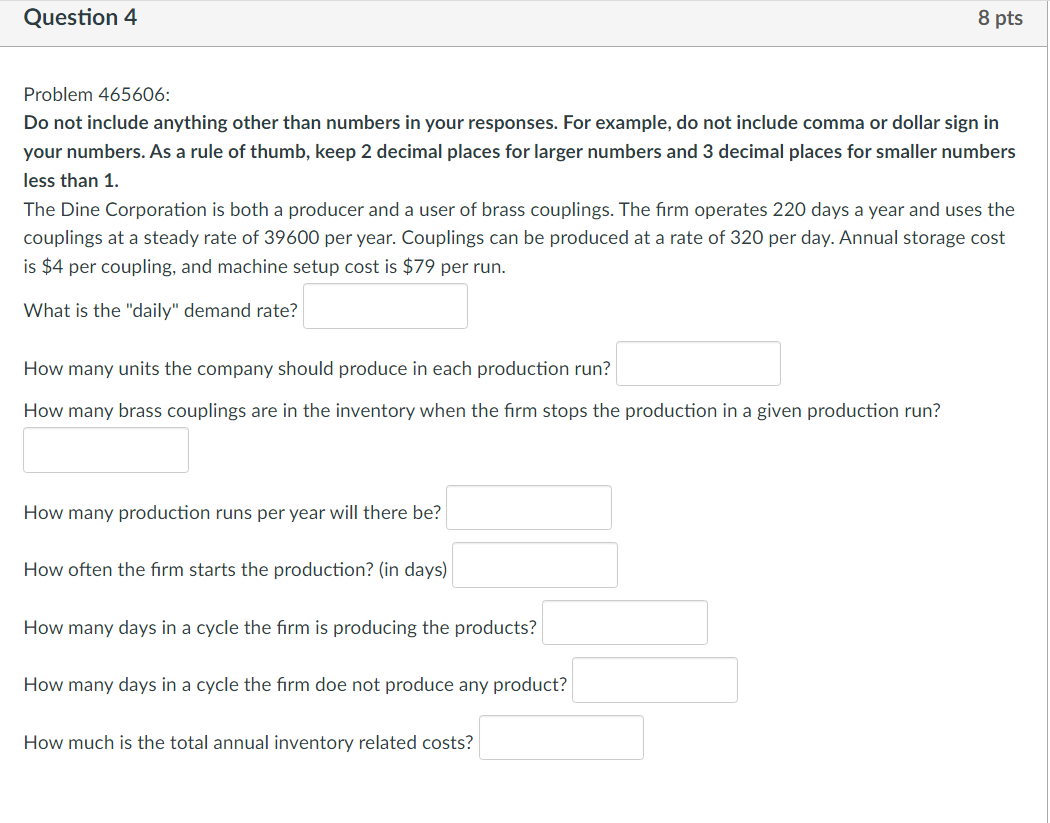Select the production run units answer box
1050x823 pixels.
698,363
